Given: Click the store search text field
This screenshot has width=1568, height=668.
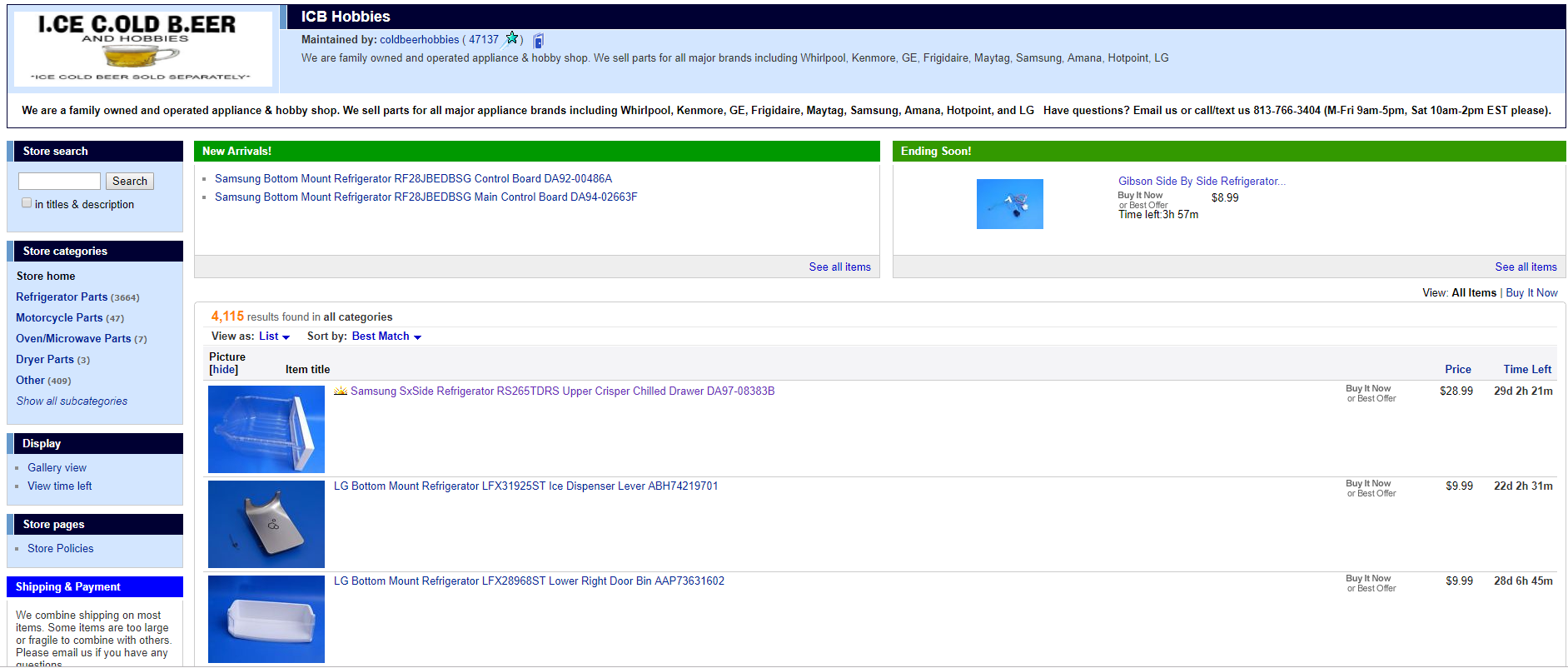Looking at the screenshot, I should tap(59, 182).
